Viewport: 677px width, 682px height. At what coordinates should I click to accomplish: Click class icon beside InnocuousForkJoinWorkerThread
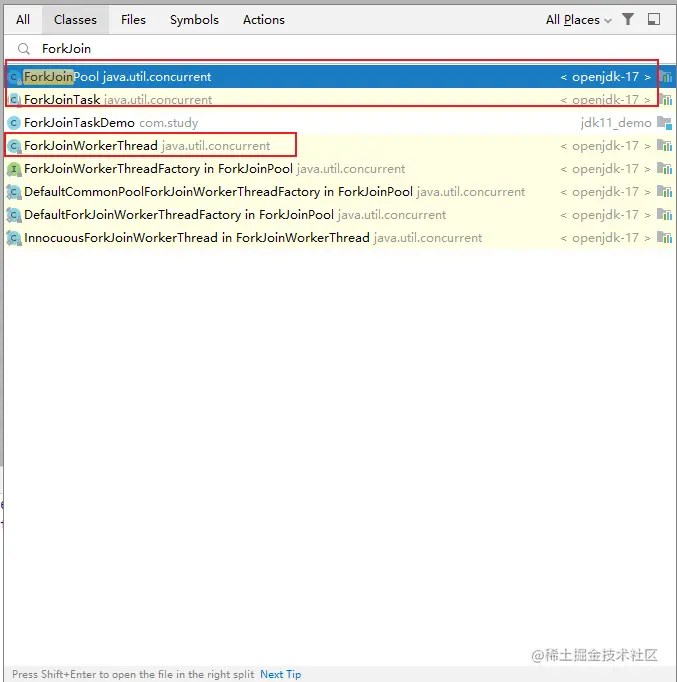click(14, 238)
